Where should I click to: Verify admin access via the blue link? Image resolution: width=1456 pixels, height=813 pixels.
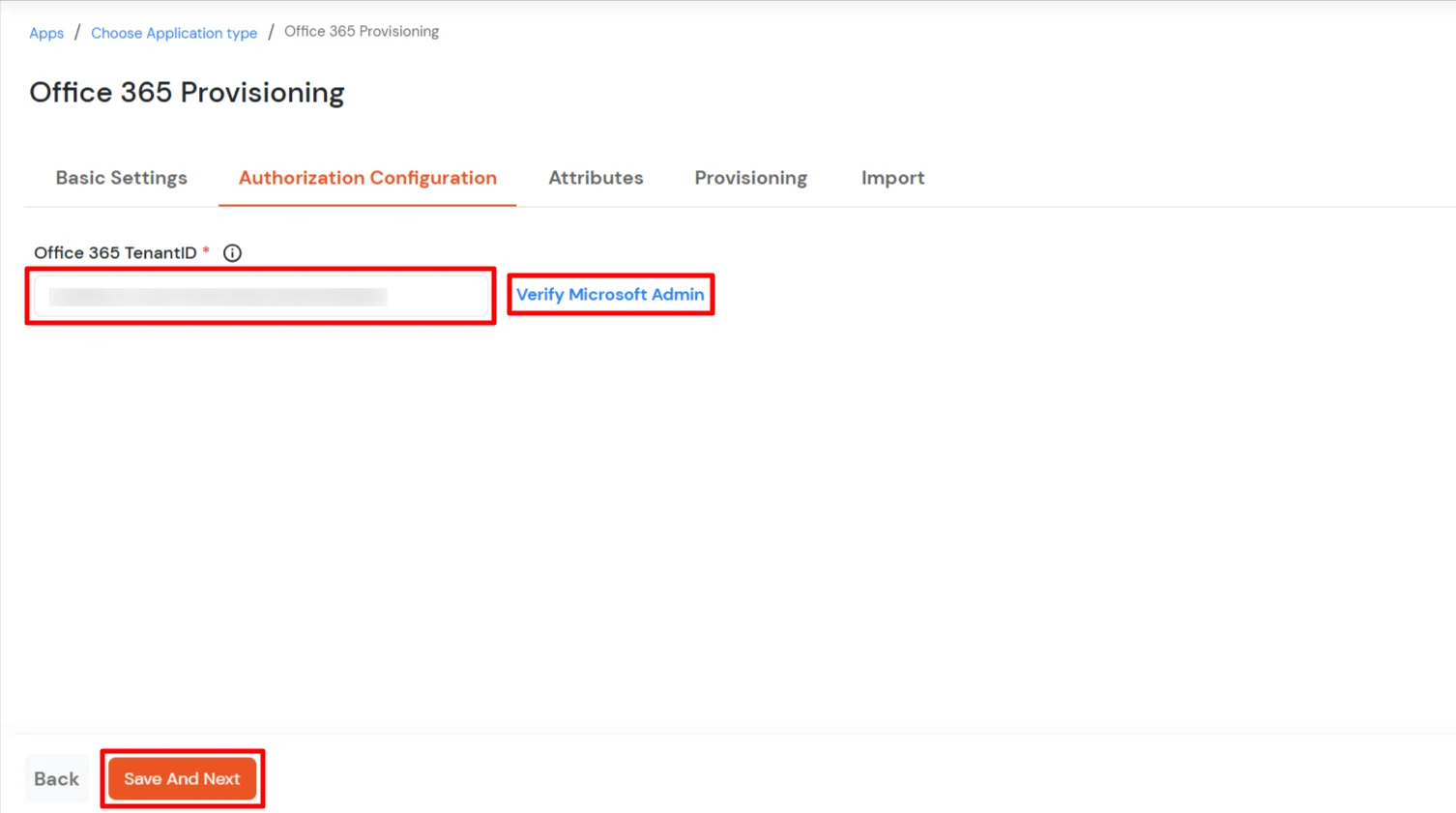[610, 294]
